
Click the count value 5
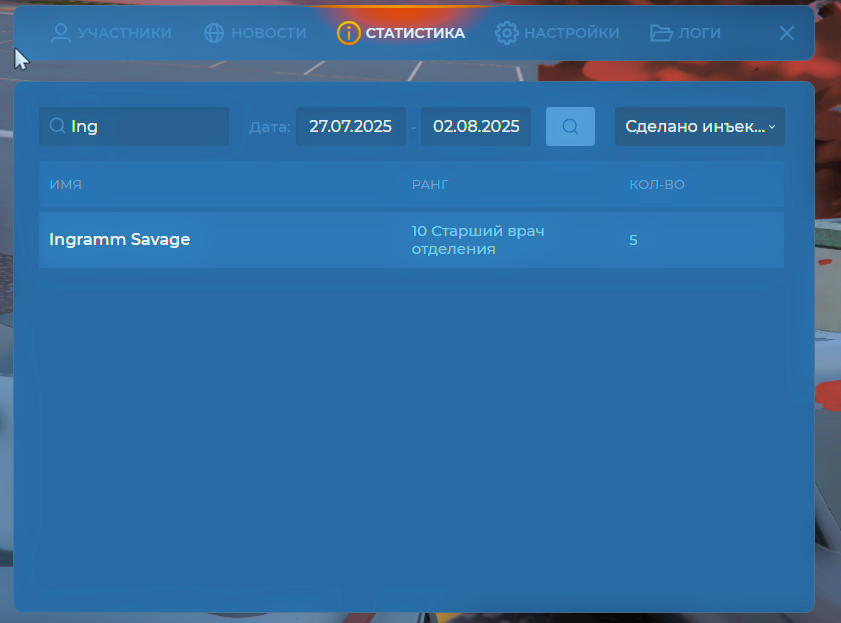point(633,240)
